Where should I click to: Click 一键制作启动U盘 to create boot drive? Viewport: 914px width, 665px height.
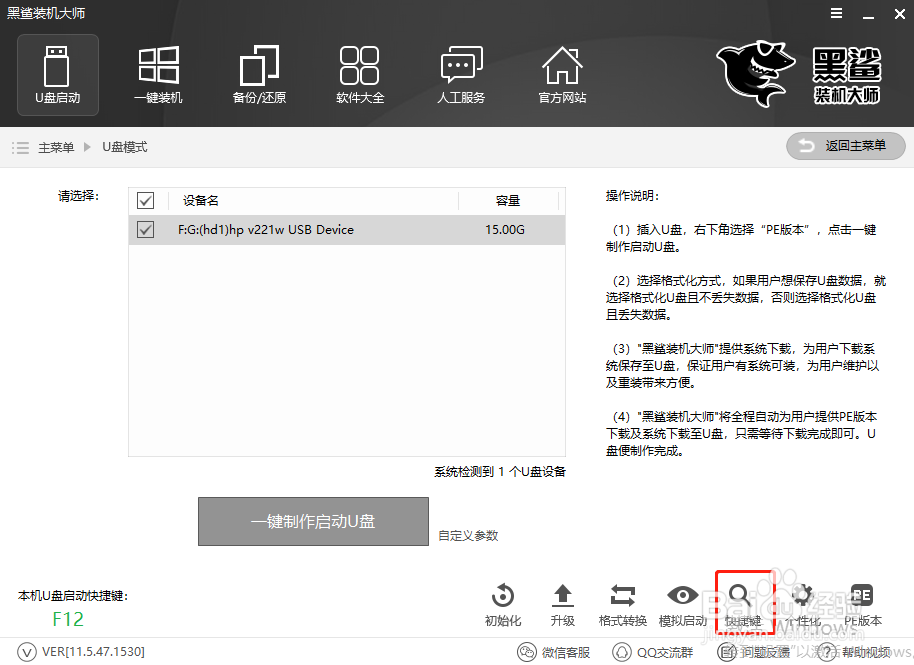point(313,521)
